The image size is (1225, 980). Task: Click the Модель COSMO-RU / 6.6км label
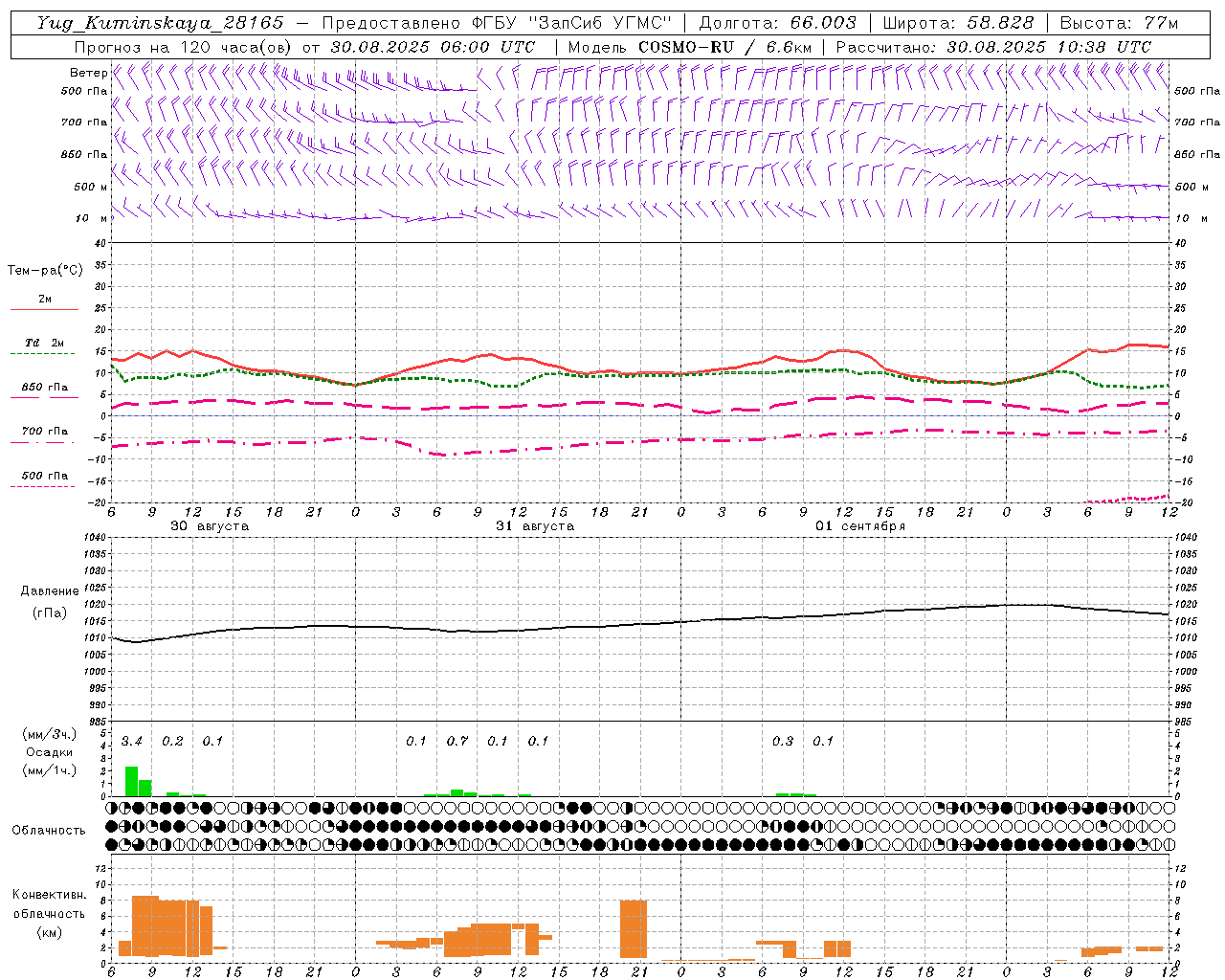click(x=690, y=47)
